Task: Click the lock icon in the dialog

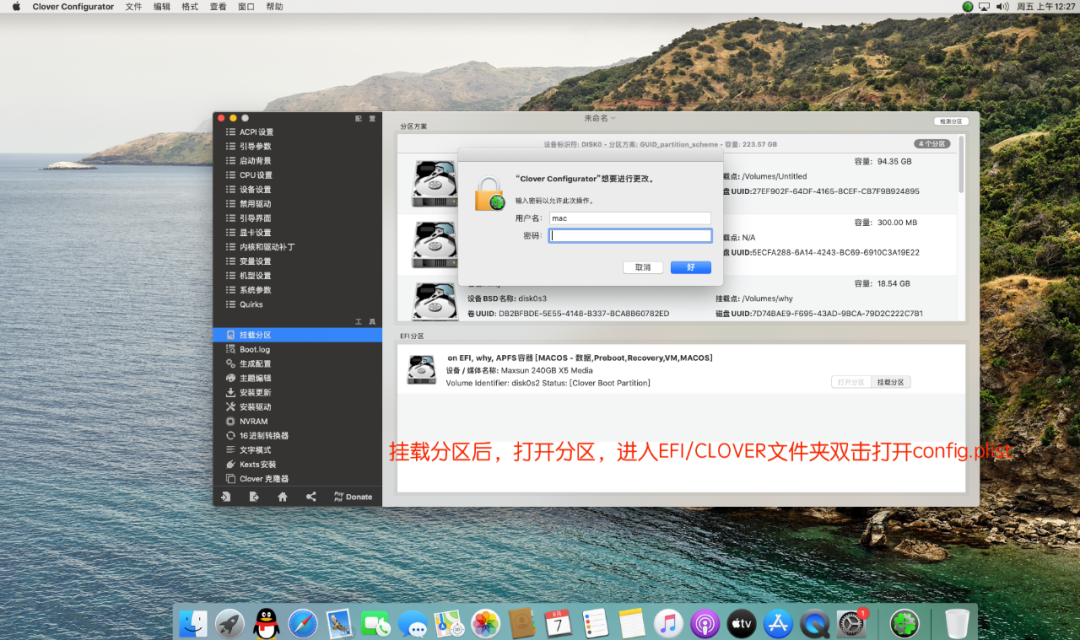Action: [489, 194]
